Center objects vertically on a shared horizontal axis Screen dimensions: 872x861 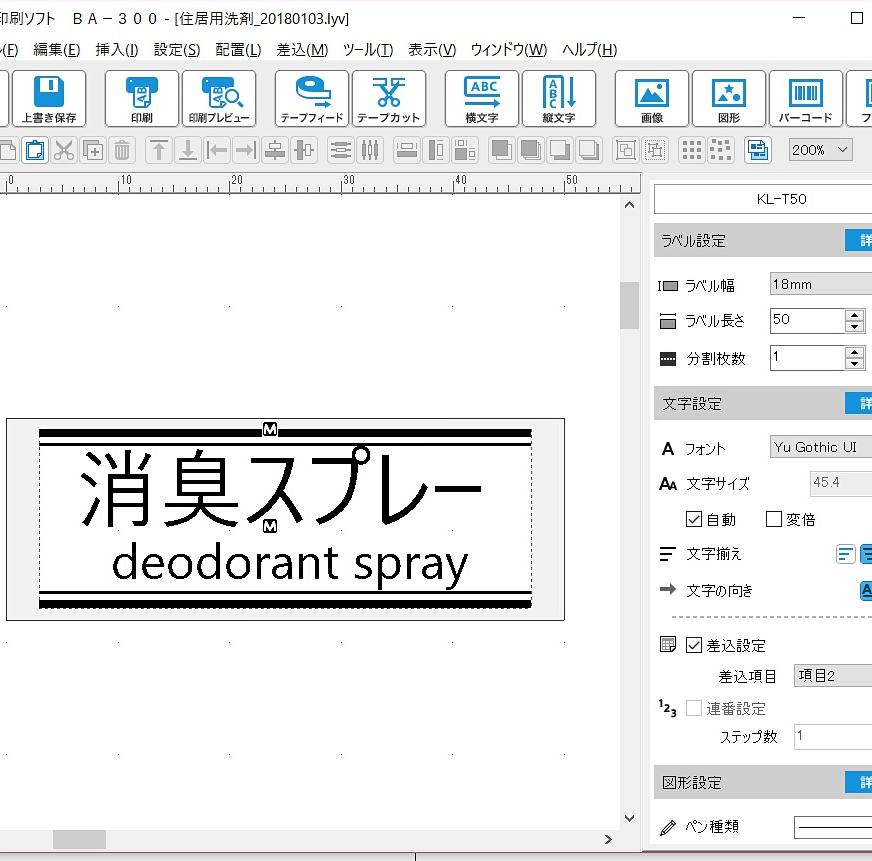(304, 150)
